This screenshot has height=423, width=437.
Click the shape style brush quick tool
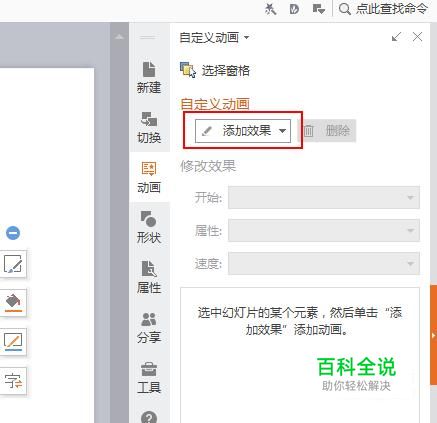tap(13, 264)
